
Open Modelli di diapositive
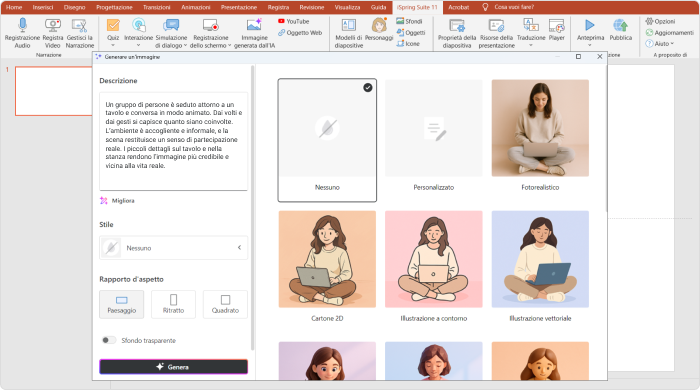coord(349,33)
